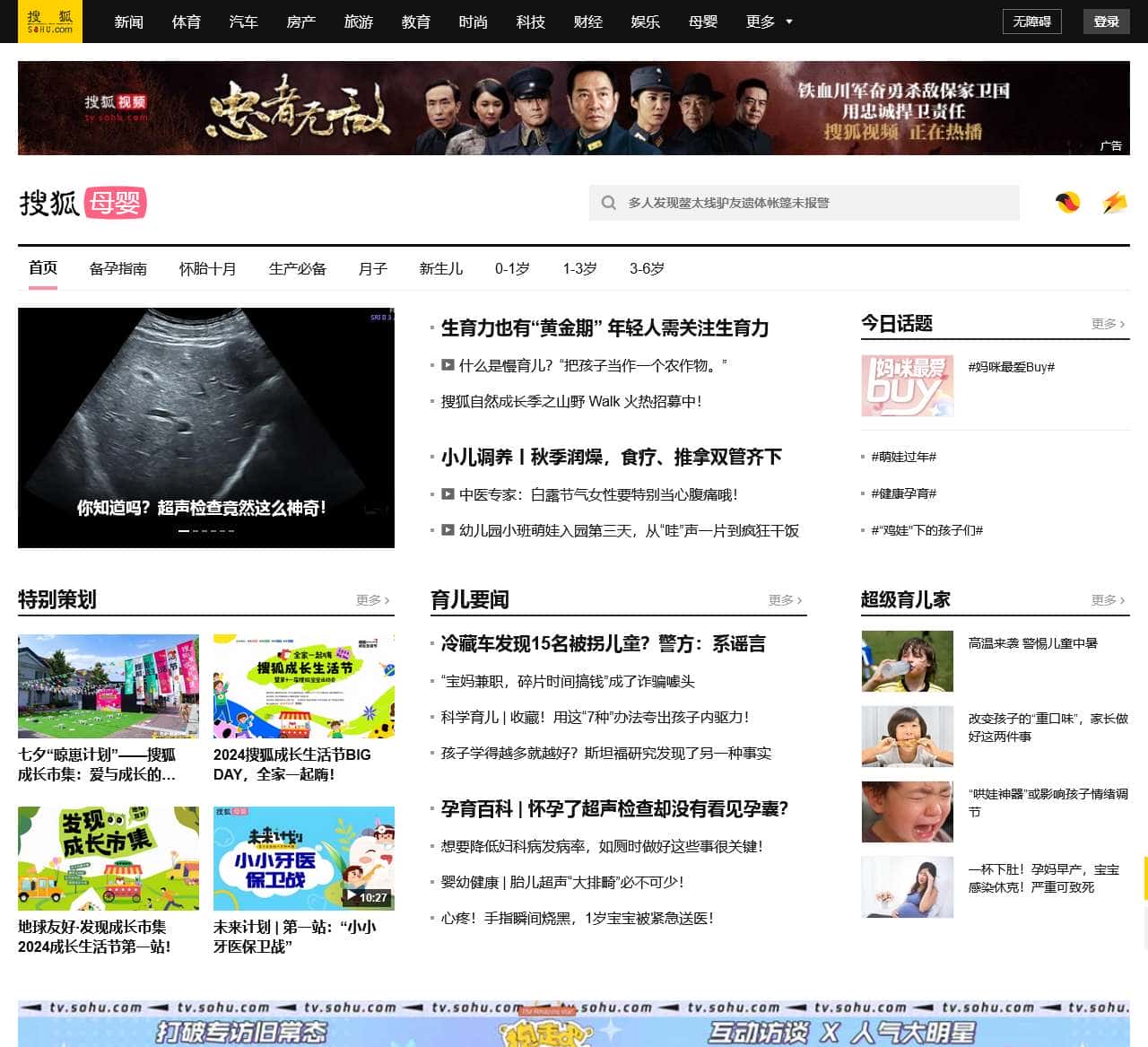Open the tv.sohu.com bottom banner ad
The image size is (1148, 1047).
(574, 1024)
